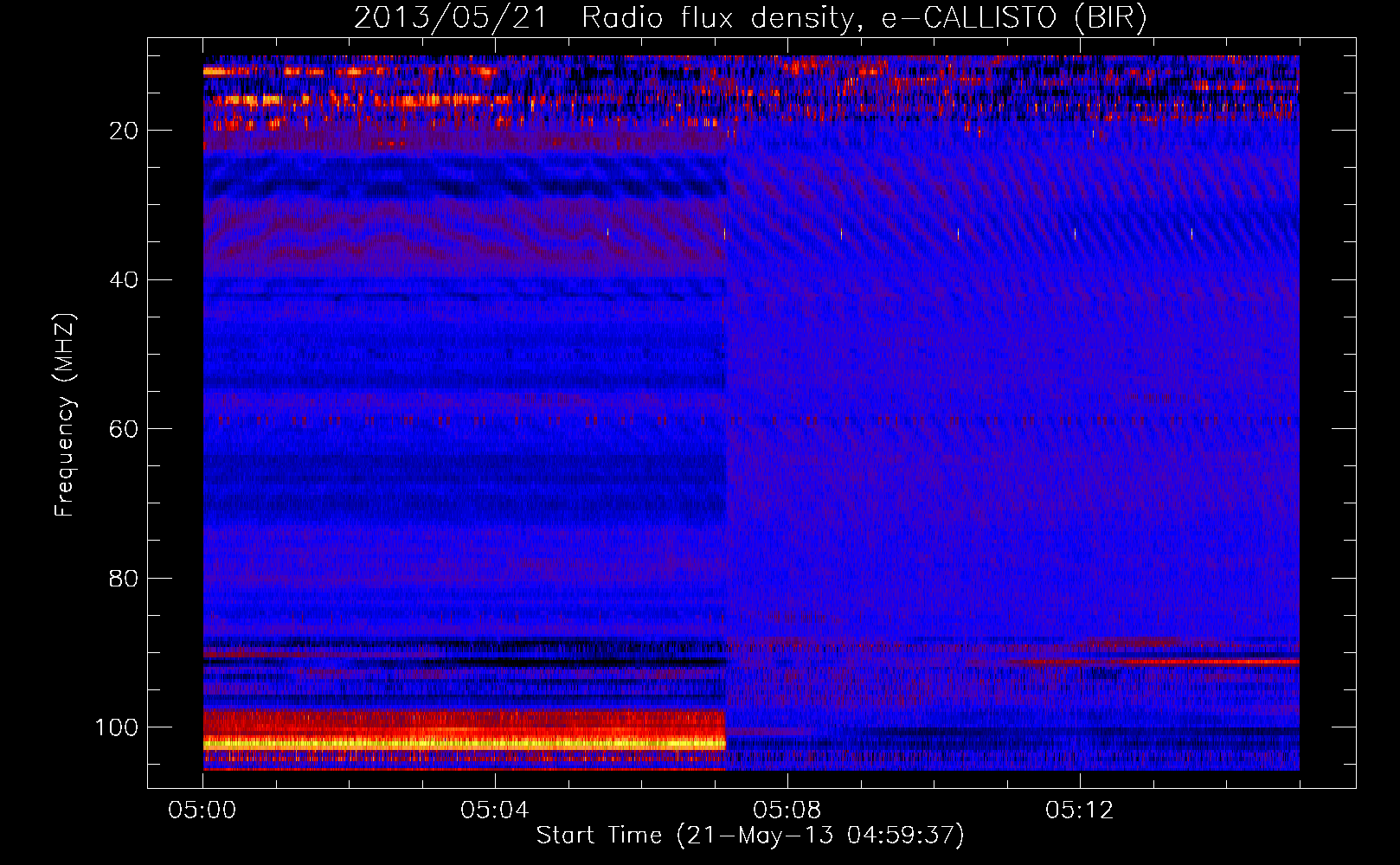Click the '05:08' time tick label

coord(787,811)
